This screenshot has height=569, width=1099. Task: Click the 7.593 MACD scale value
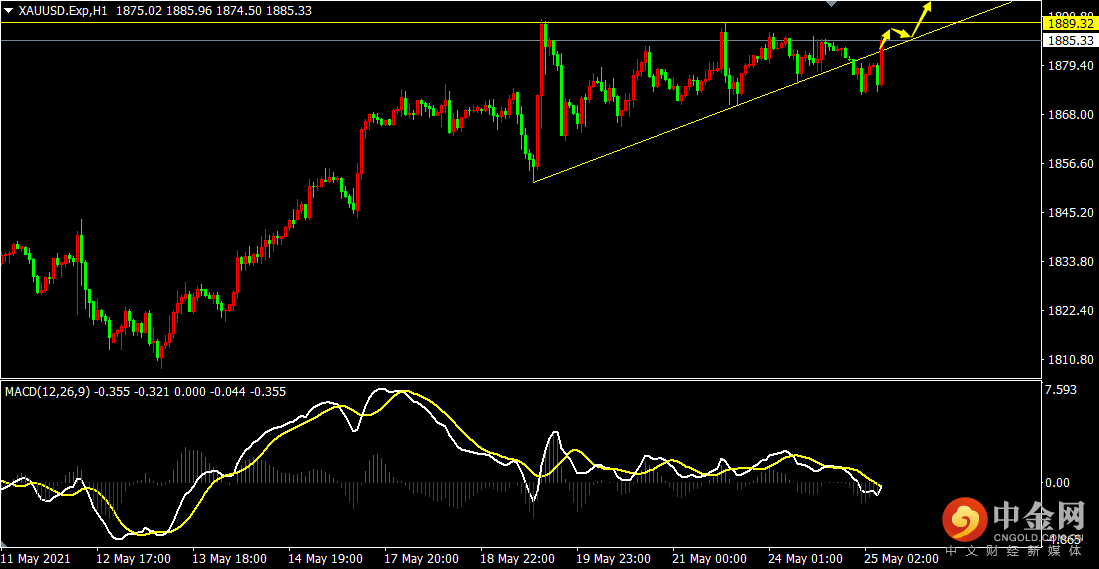[1062, 390]
